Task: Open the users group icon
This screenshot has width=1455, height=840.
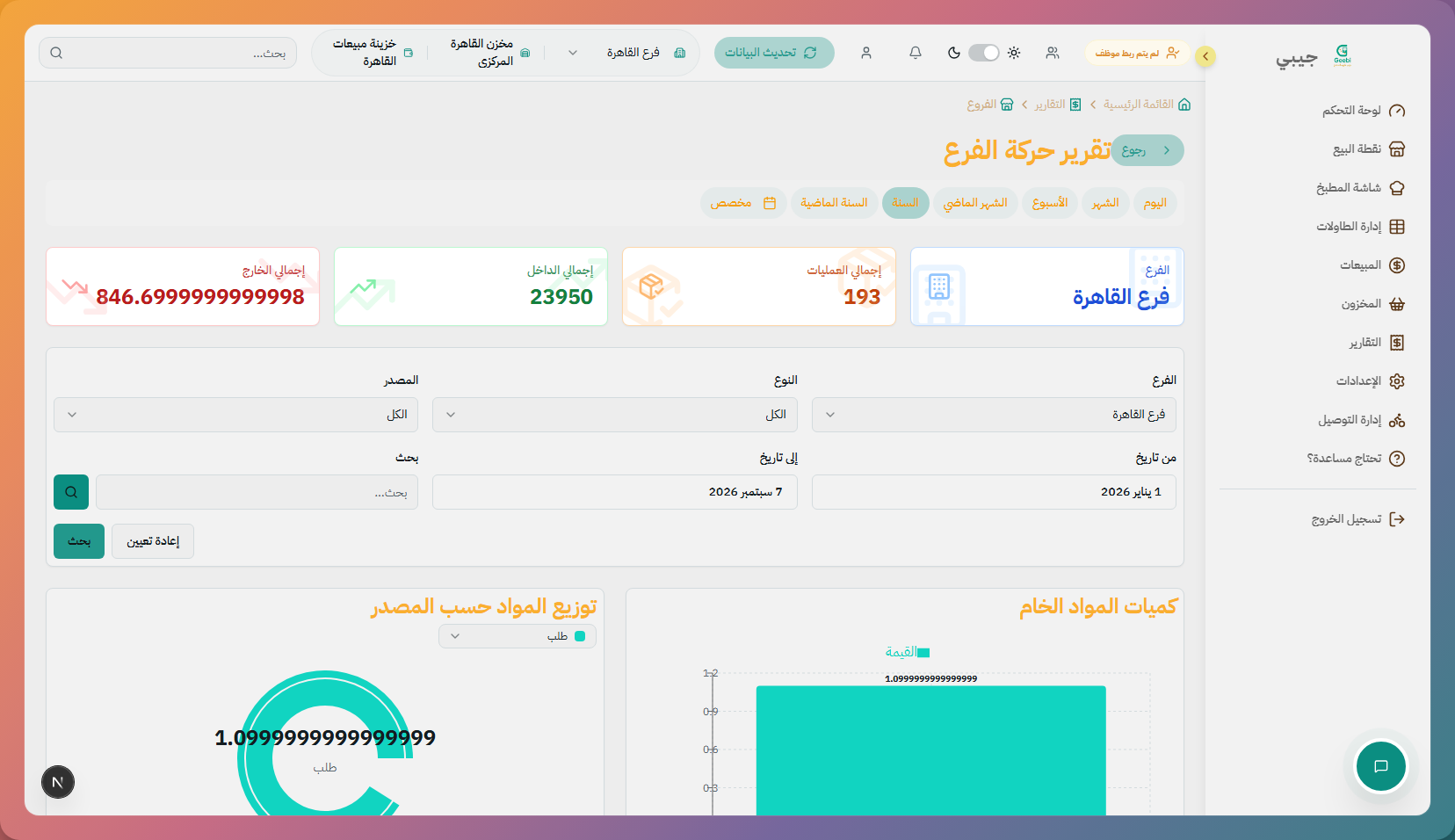Action: (x=1053, y=53)
